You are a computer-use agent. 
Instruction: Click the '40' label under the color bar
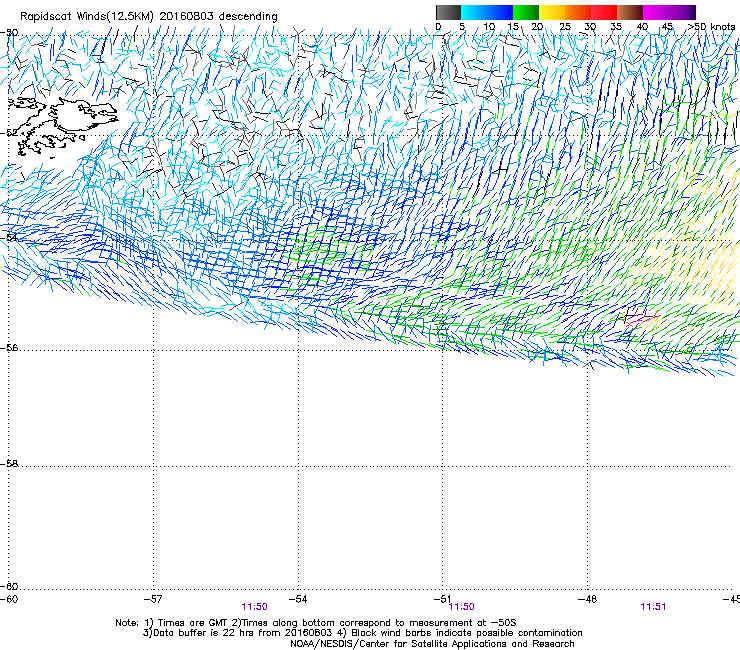pyautogui.click(x=642, y=27)
